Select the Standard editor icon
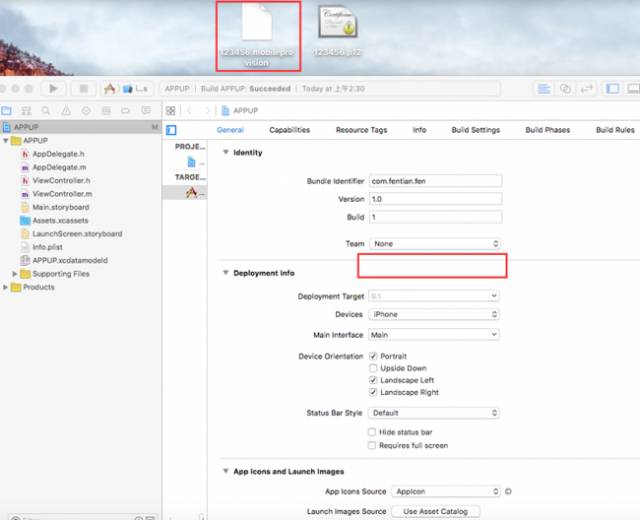640x520 pixels. (544, 89)
